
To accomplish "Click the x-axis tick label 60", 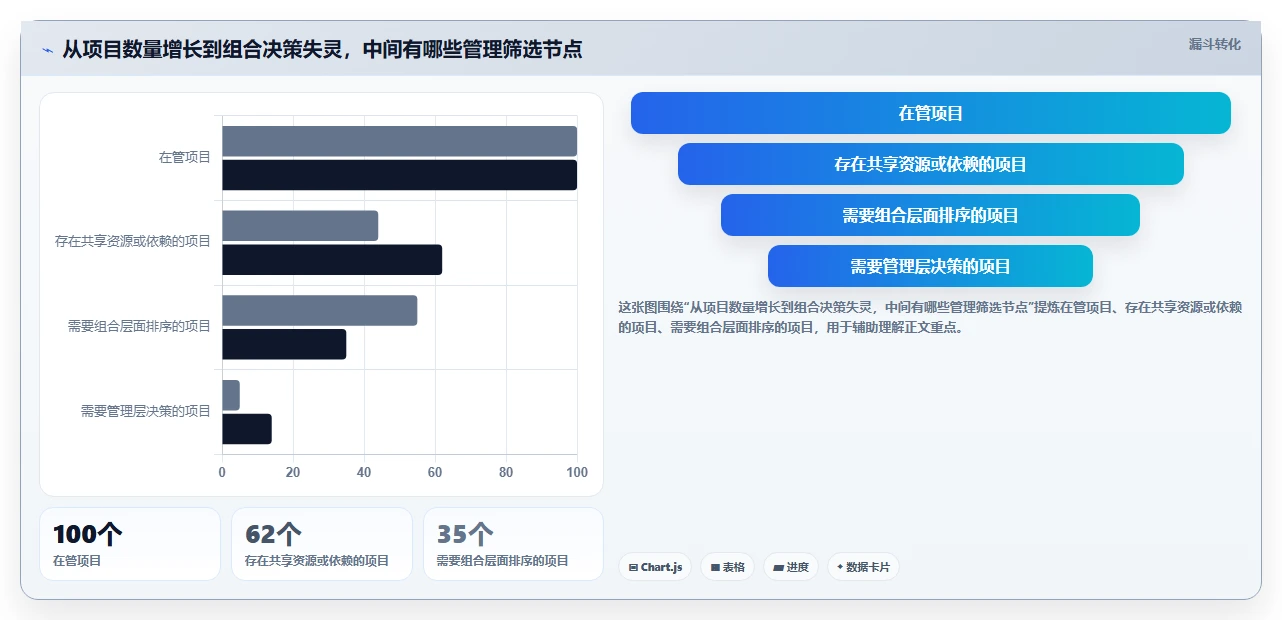I will [435, 472].
